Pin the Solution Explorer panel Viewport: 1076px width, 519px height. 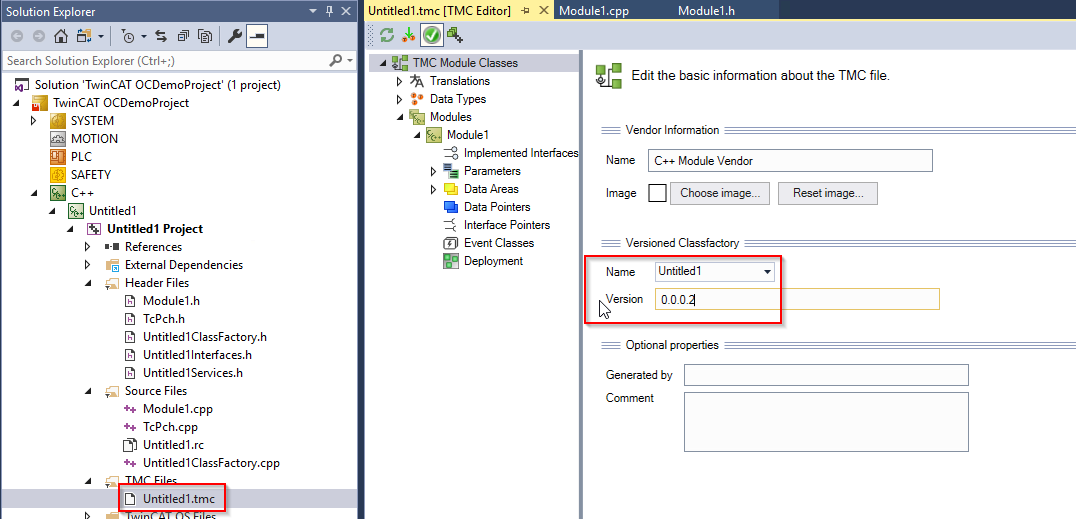(x=331, y=10)
